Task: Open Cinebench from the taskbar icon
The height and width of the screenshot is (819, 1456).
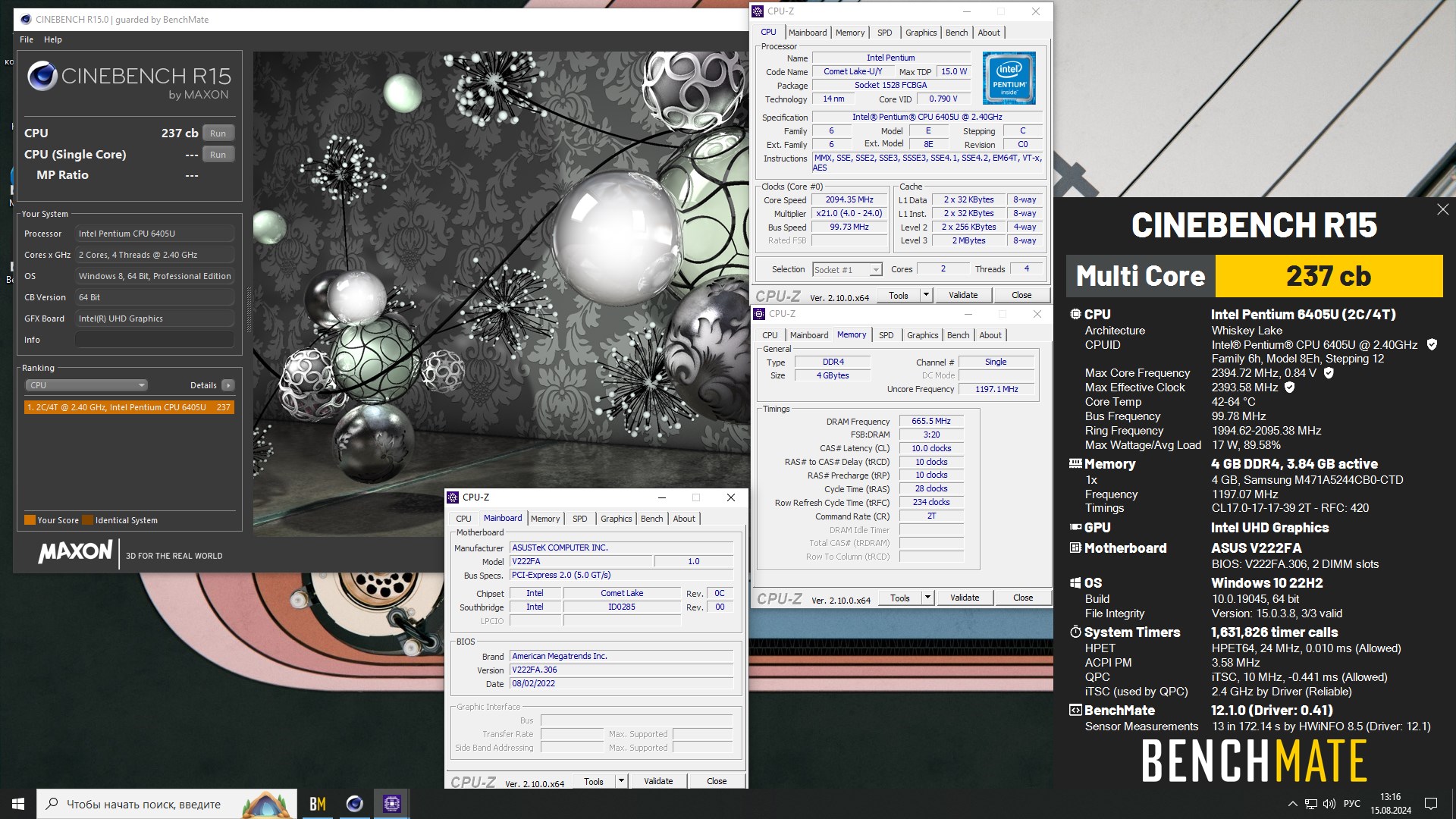Action: [x=354, y=804]
